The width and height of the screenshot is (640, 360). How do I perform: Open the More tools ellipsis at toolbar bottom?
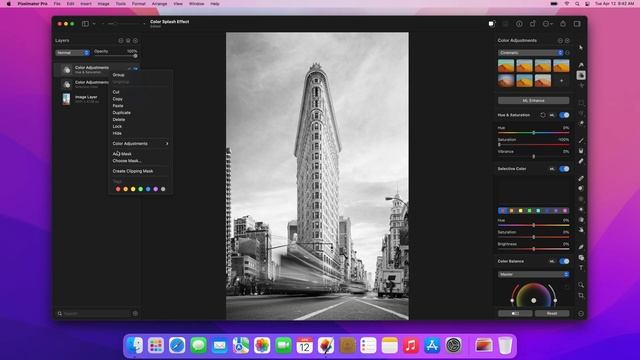(x=581, y=313)
